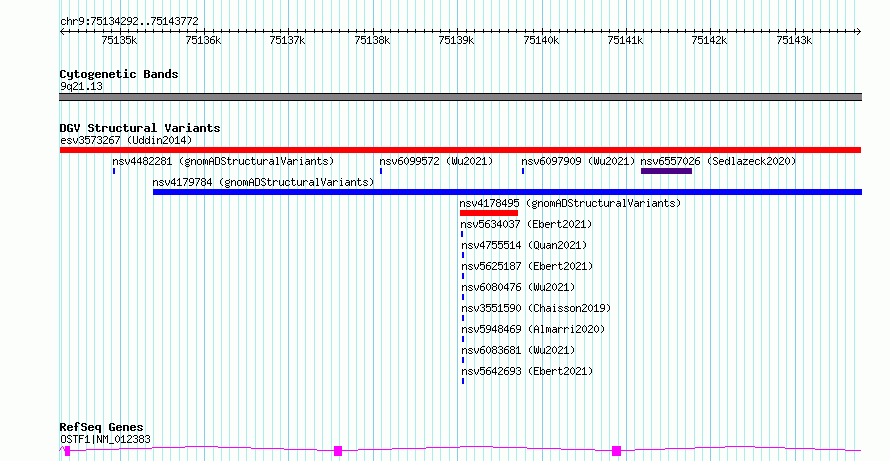Click ruler position 75138k
This screenshot has height=461, width=890.
click(x=372, y=40)
